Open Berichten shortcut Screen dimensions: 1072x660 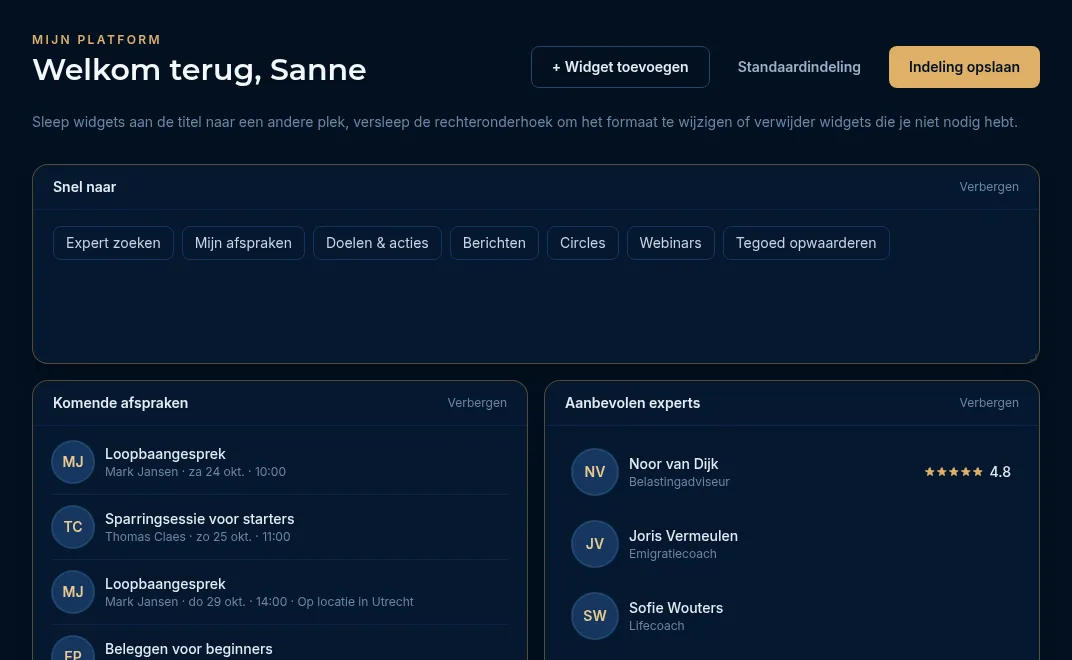click(x=494, y=243)
